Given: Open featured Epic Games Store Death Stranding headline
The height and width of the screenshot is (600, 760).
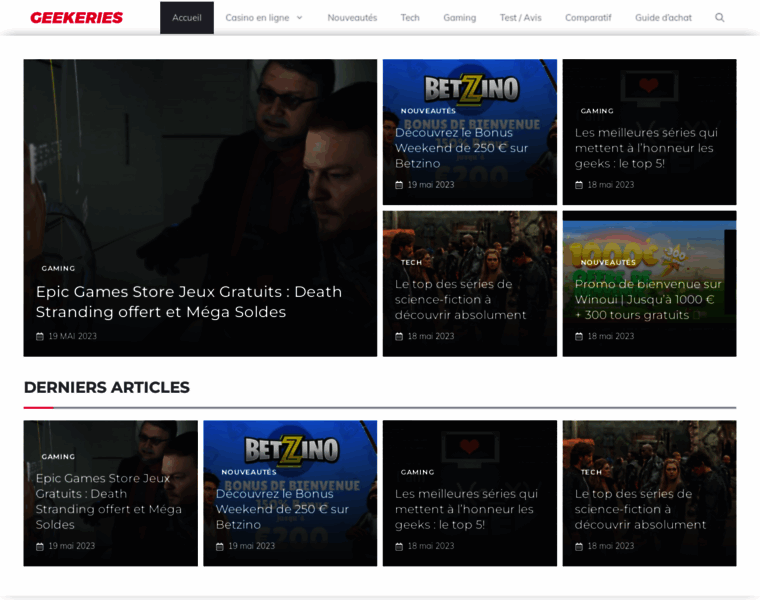Looking at the screenshot, I should [x=189, y=301].
